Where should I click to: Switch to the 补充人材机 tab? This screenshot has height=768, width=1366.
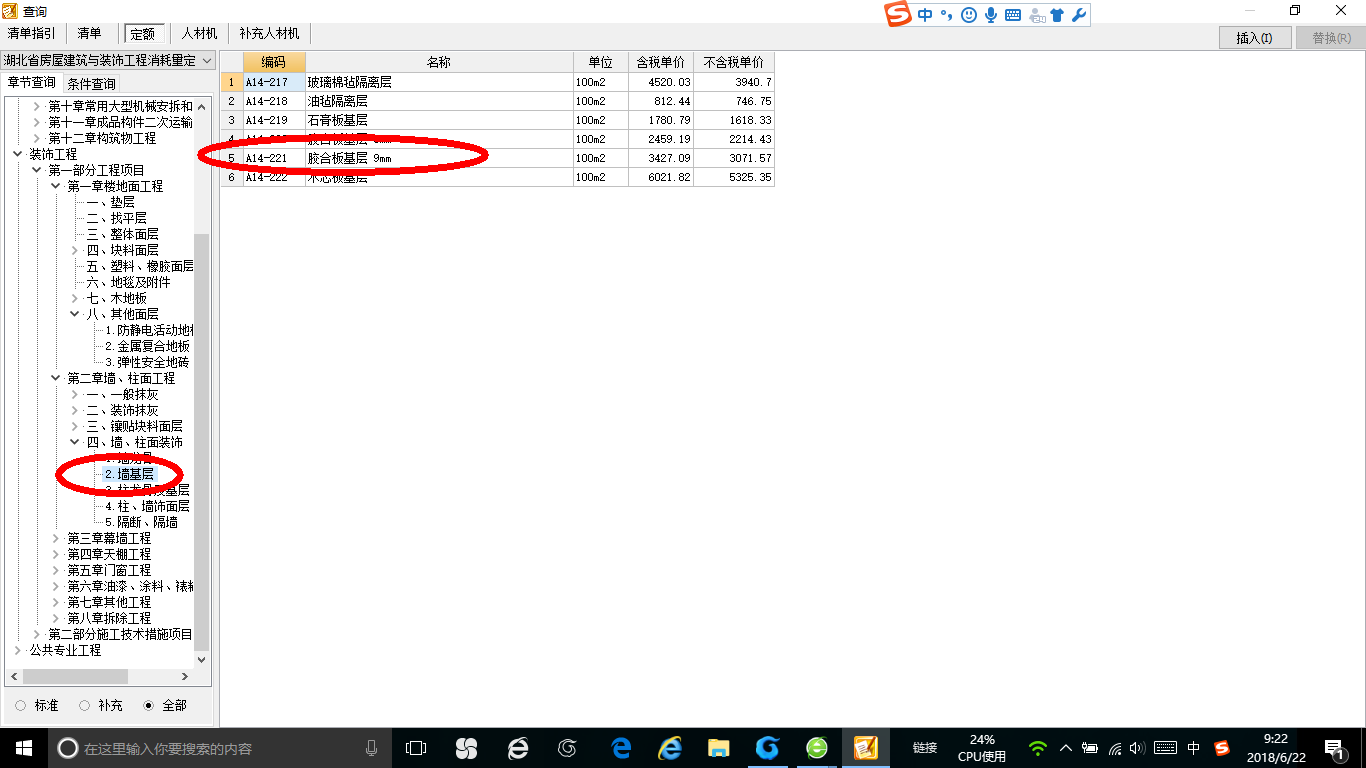click(269, 34)
